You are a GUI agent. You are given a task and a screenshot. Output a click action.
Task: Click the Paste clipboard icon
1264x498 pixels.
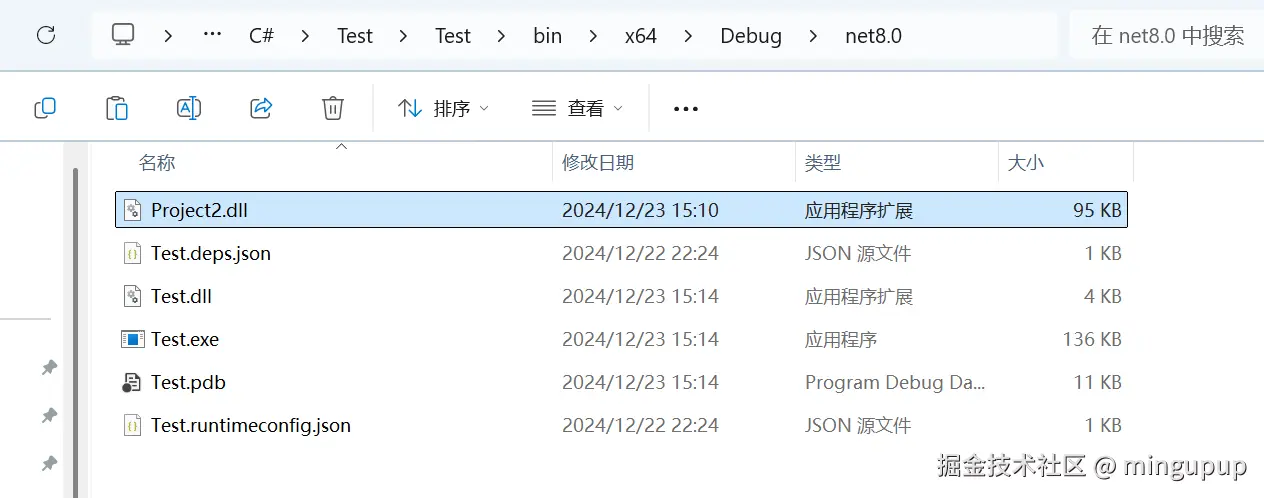click(x=117, y=108)
